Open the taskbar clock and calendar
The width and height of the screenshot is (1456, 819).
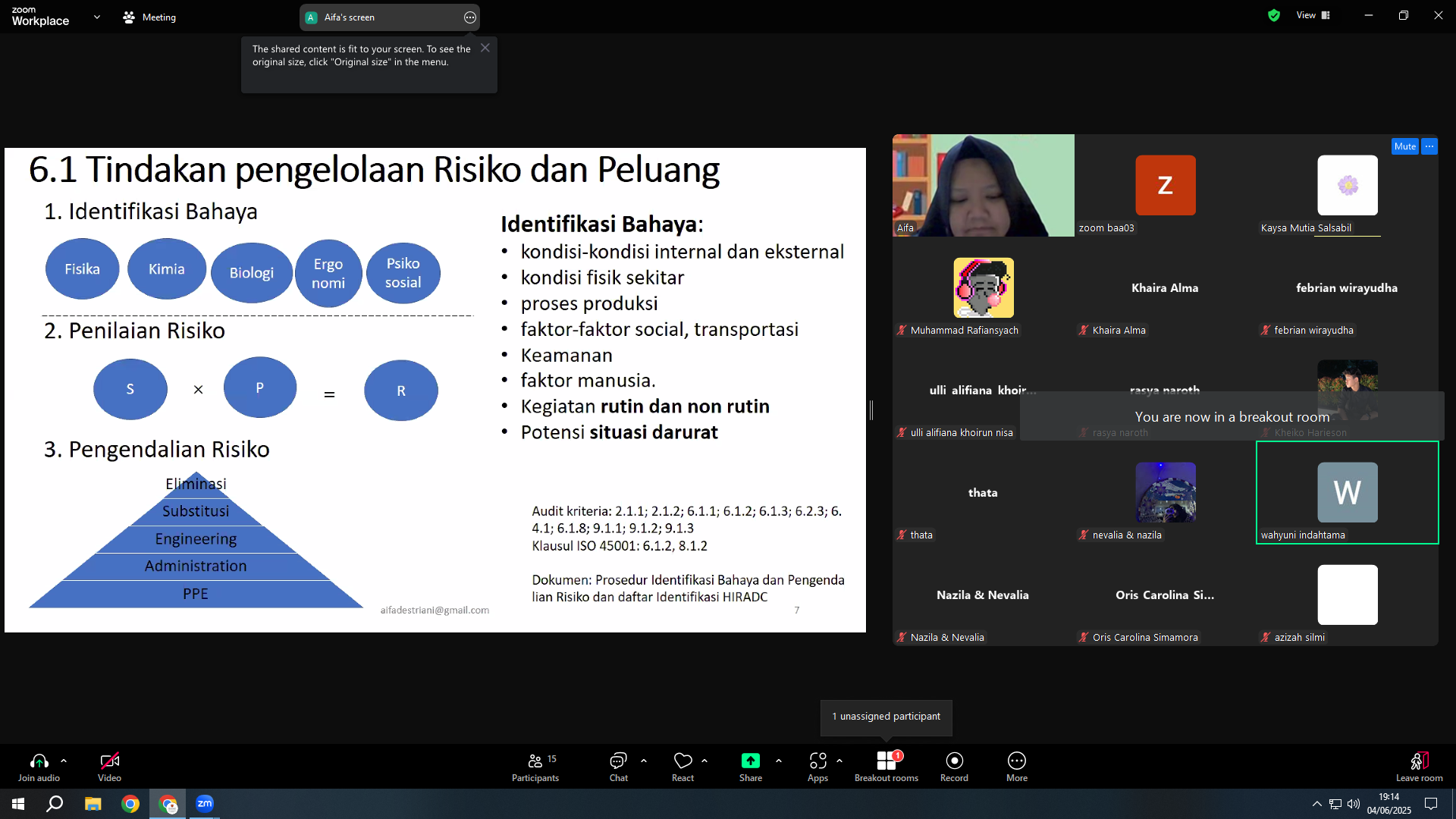1389,804
